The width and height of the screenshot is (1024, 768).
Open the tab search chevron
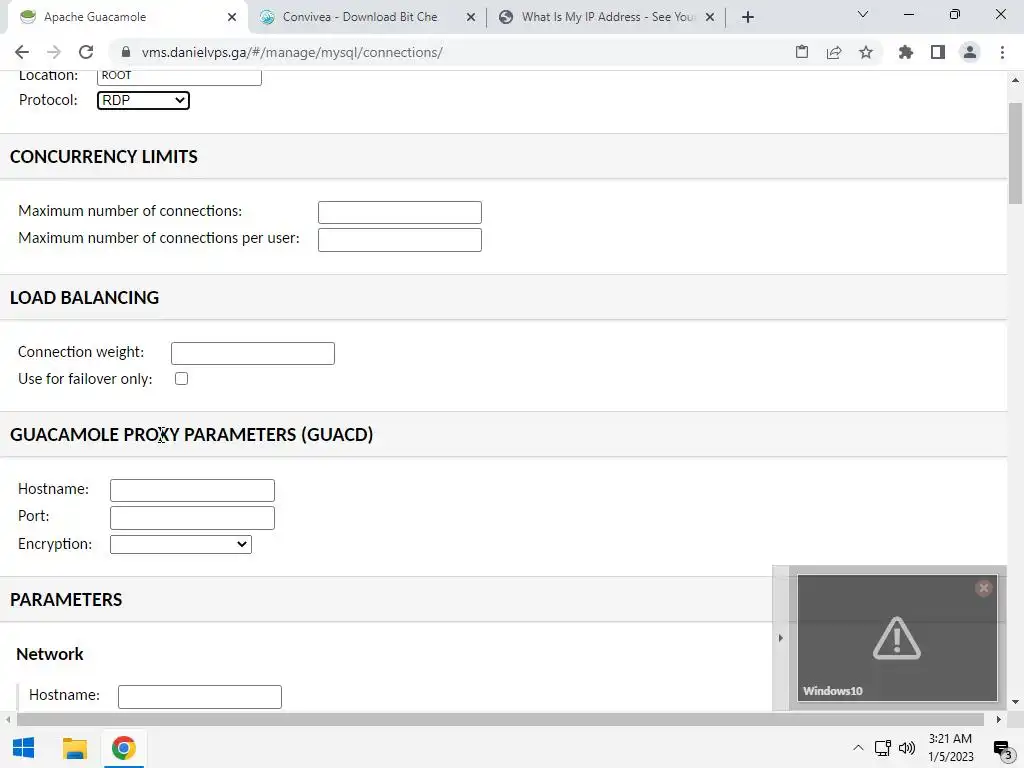pos(863,14)
